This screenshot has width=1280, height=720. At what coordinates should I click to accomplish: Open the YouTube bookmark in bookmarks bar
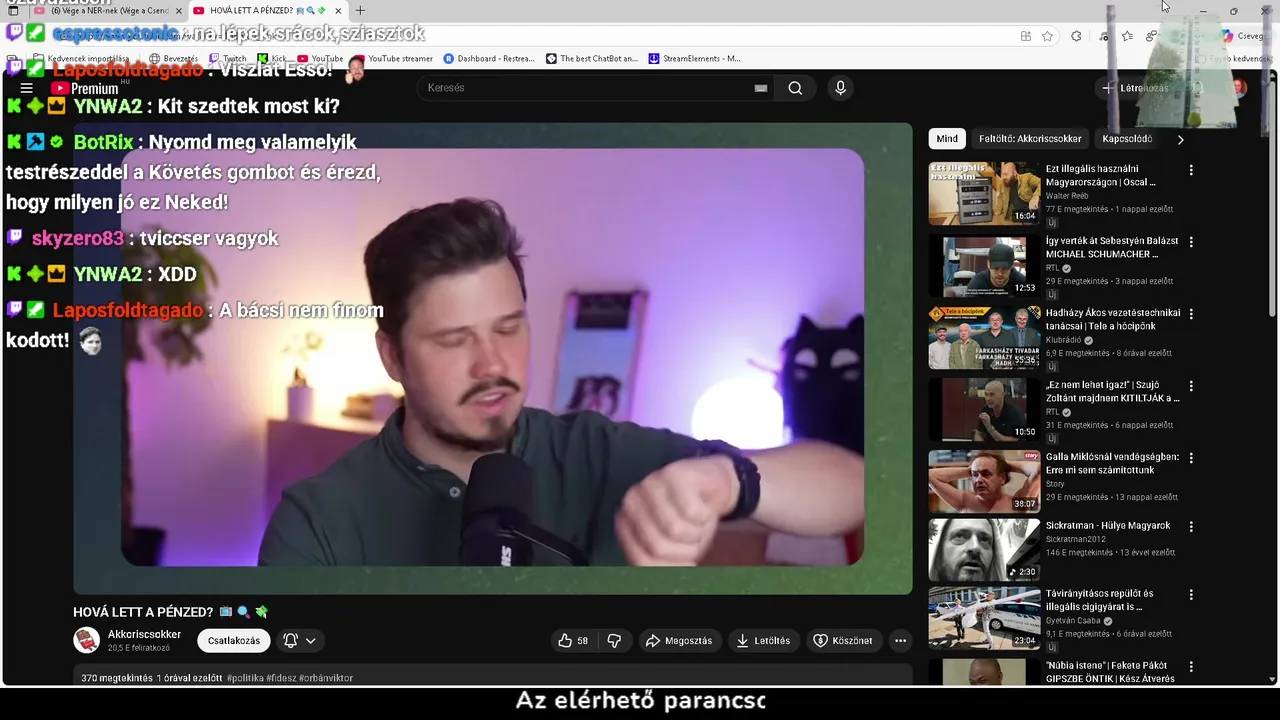[319, 59]
